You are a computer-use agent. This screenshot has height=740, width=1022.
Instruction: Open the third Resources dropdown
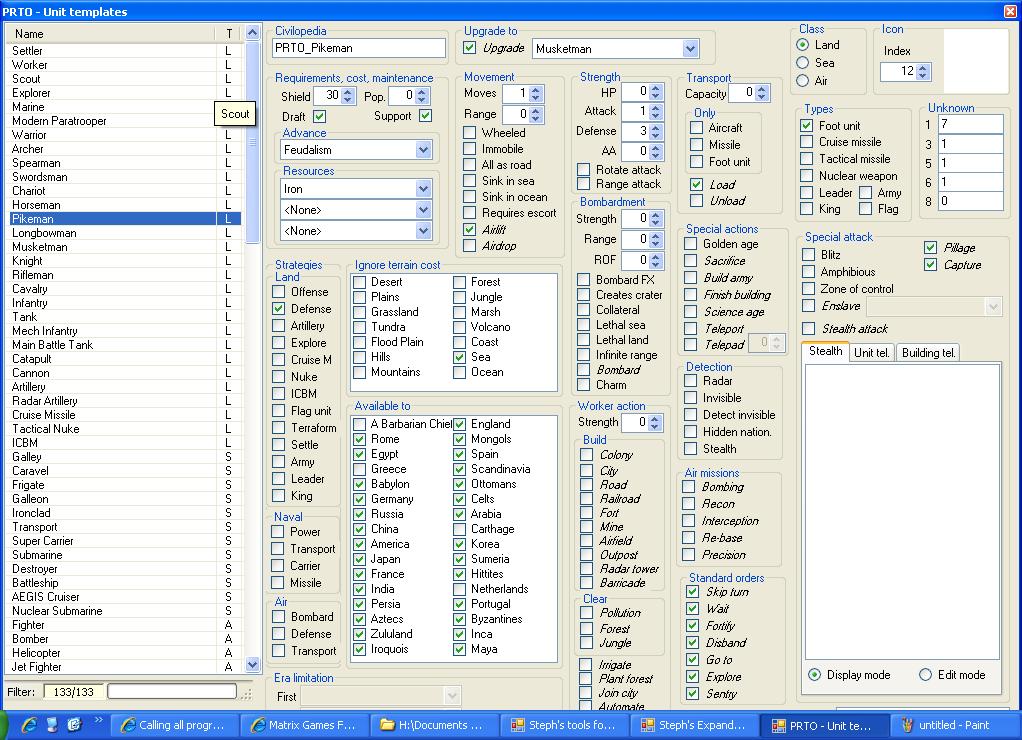click(424, 231)
